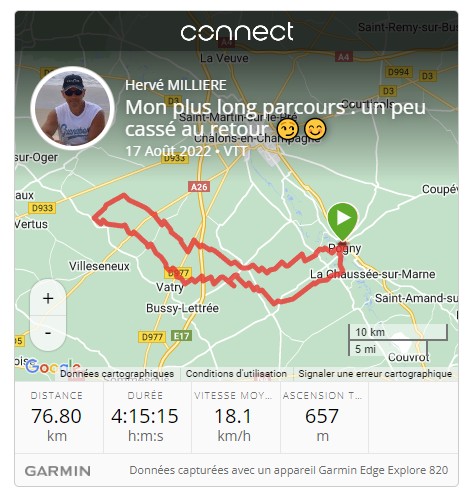Click Signaler une erreur cartographique
The width and height of the screenshot is (472, 499).
pyautogui.click(x=375, y=374)
